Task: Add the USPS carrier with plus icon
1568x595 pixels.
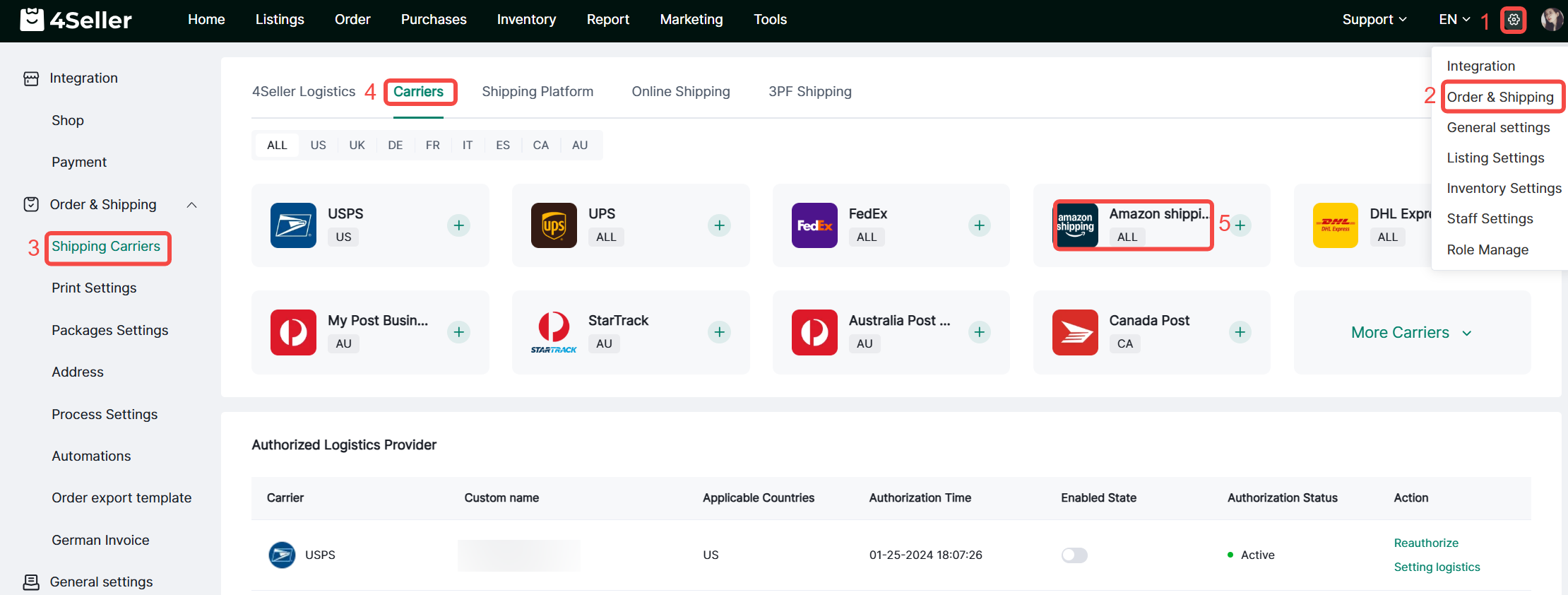Action: [458, 225]
